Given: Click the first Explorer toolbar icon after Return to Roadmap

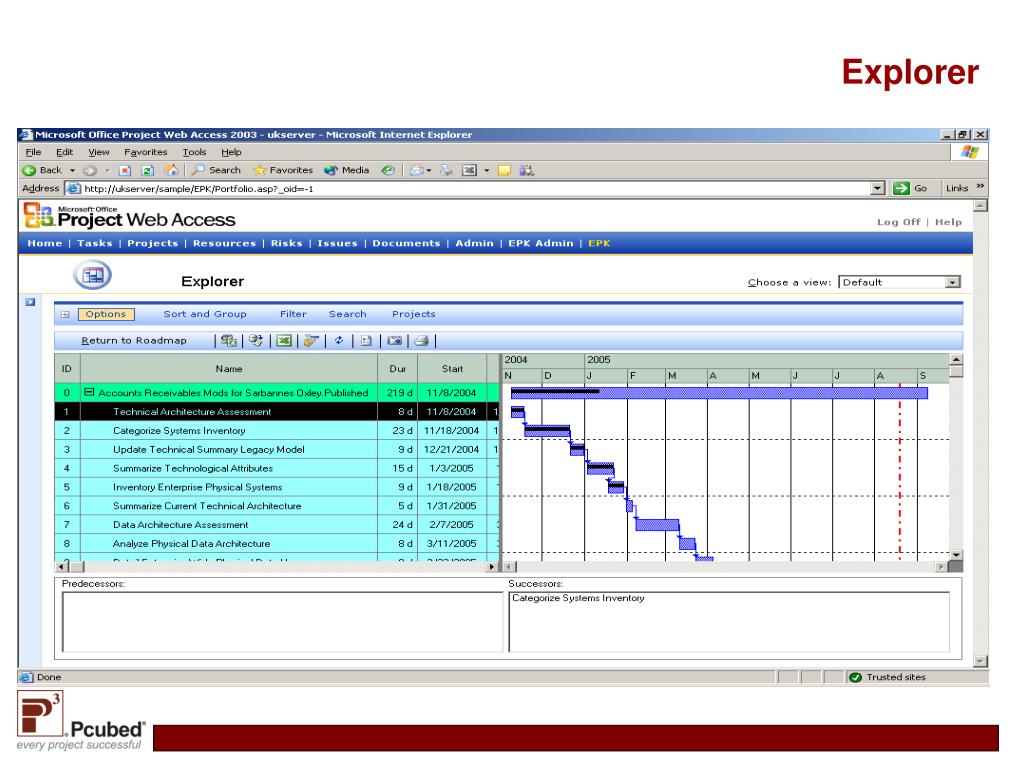Looking at the screenshot, I should (x=229, y=340).
